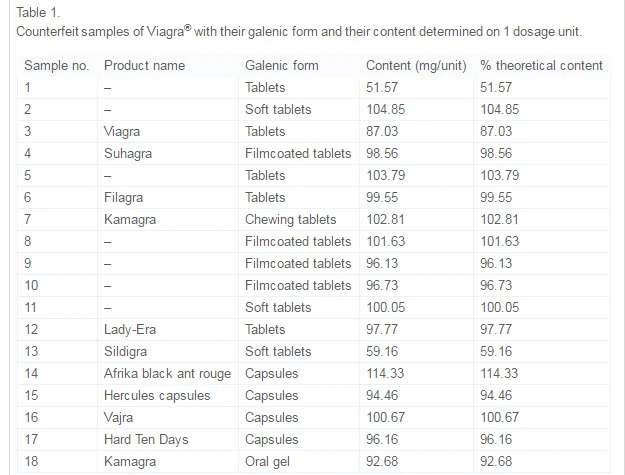Click the 'Table 1.' caption label
Screen dimensions: 625x475
coord(38,12)
